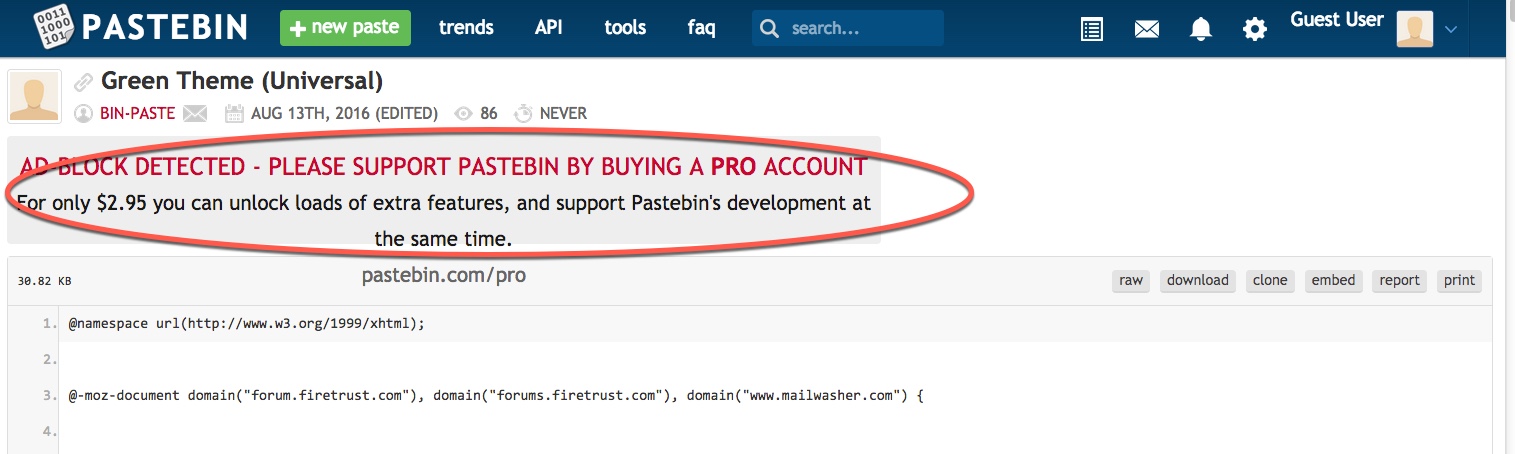Viewport: 1515px width, 454px height.
Task: Open the API menu item
Action: click(x=549, y=28)
